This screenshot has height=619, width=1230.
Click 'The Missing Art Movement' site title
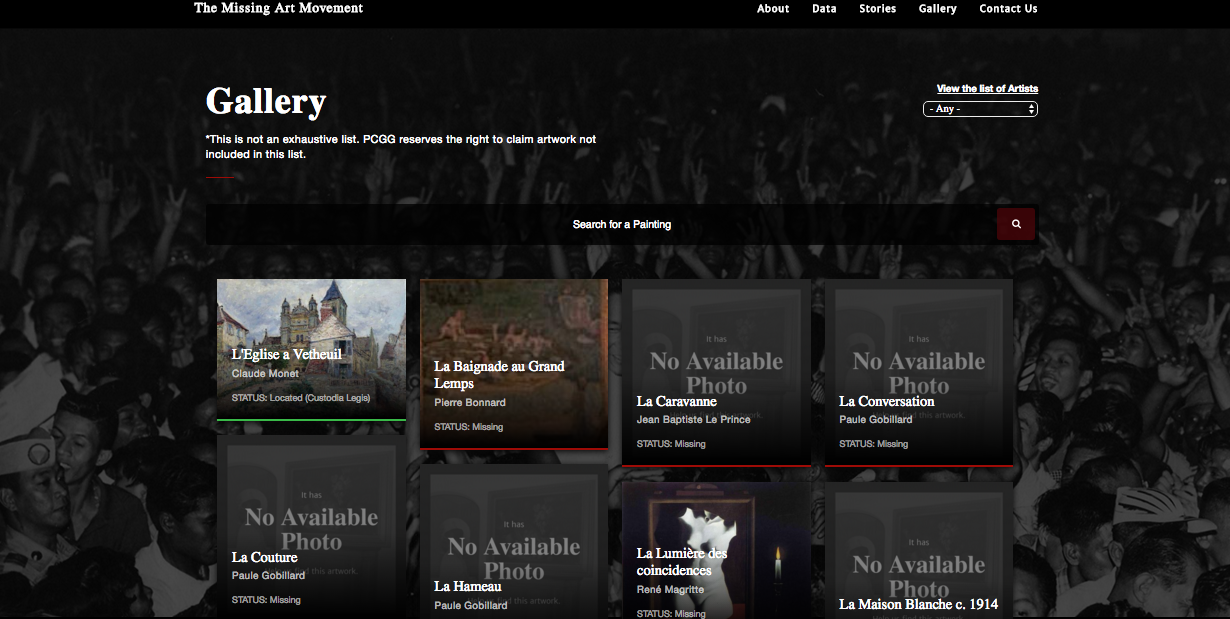(x=278, y=8)
